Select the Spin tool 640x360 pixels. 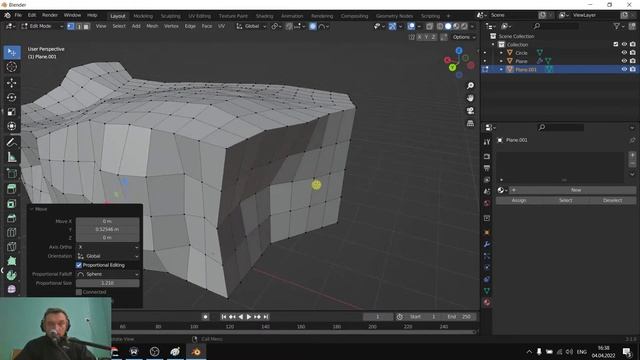11,275
